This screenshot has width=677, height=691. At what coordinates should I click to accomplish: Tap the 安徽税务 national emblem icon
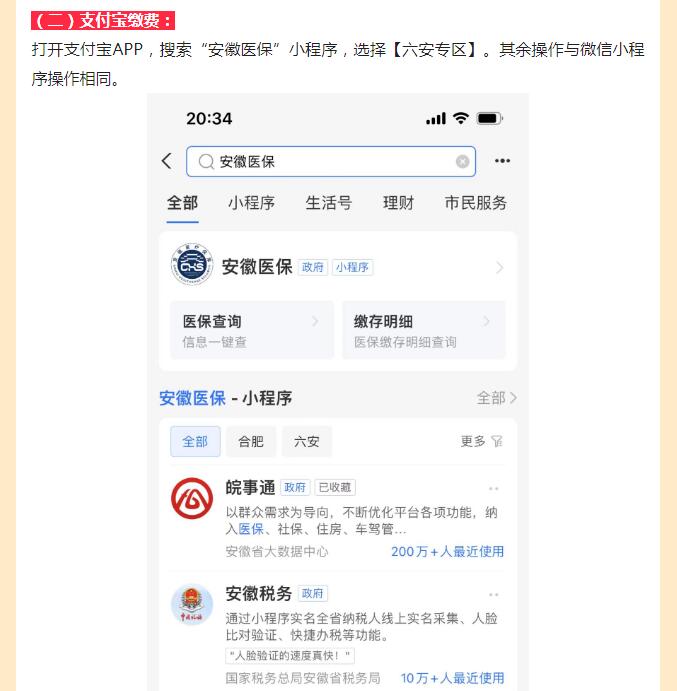coord(192,604)
